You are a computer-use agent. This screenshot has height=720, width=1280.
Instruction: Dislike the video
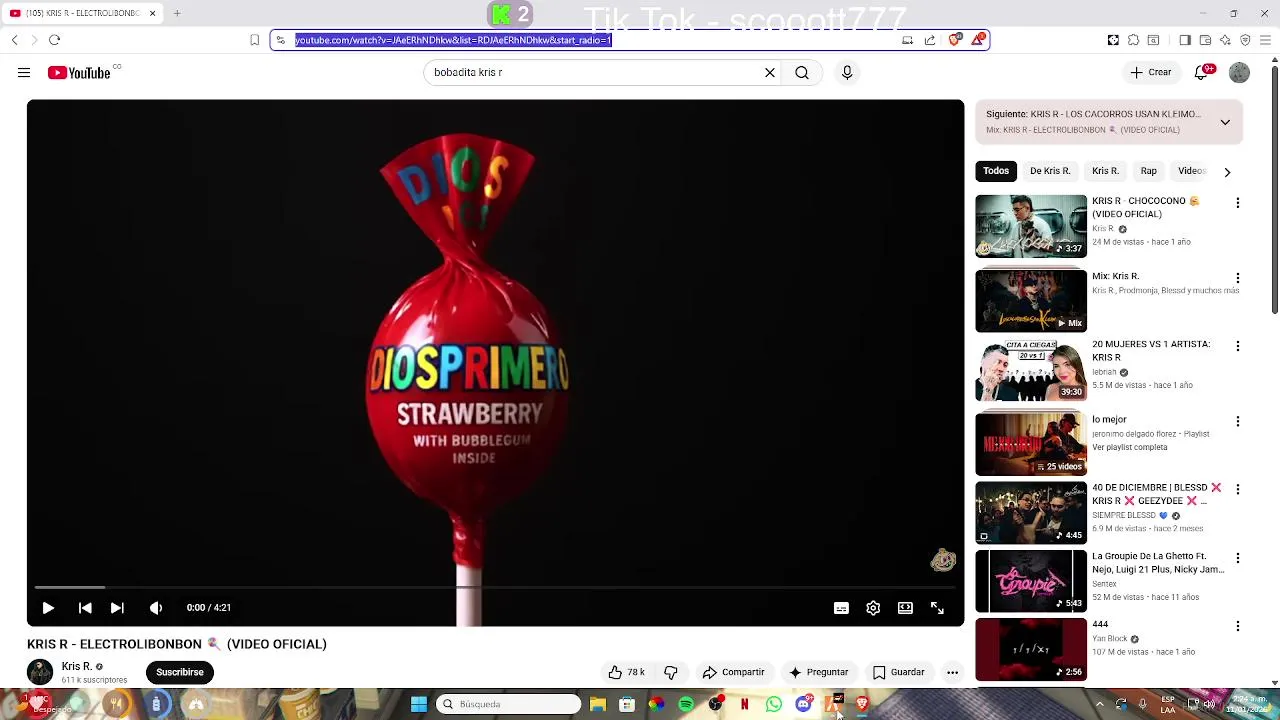point(671,672)
